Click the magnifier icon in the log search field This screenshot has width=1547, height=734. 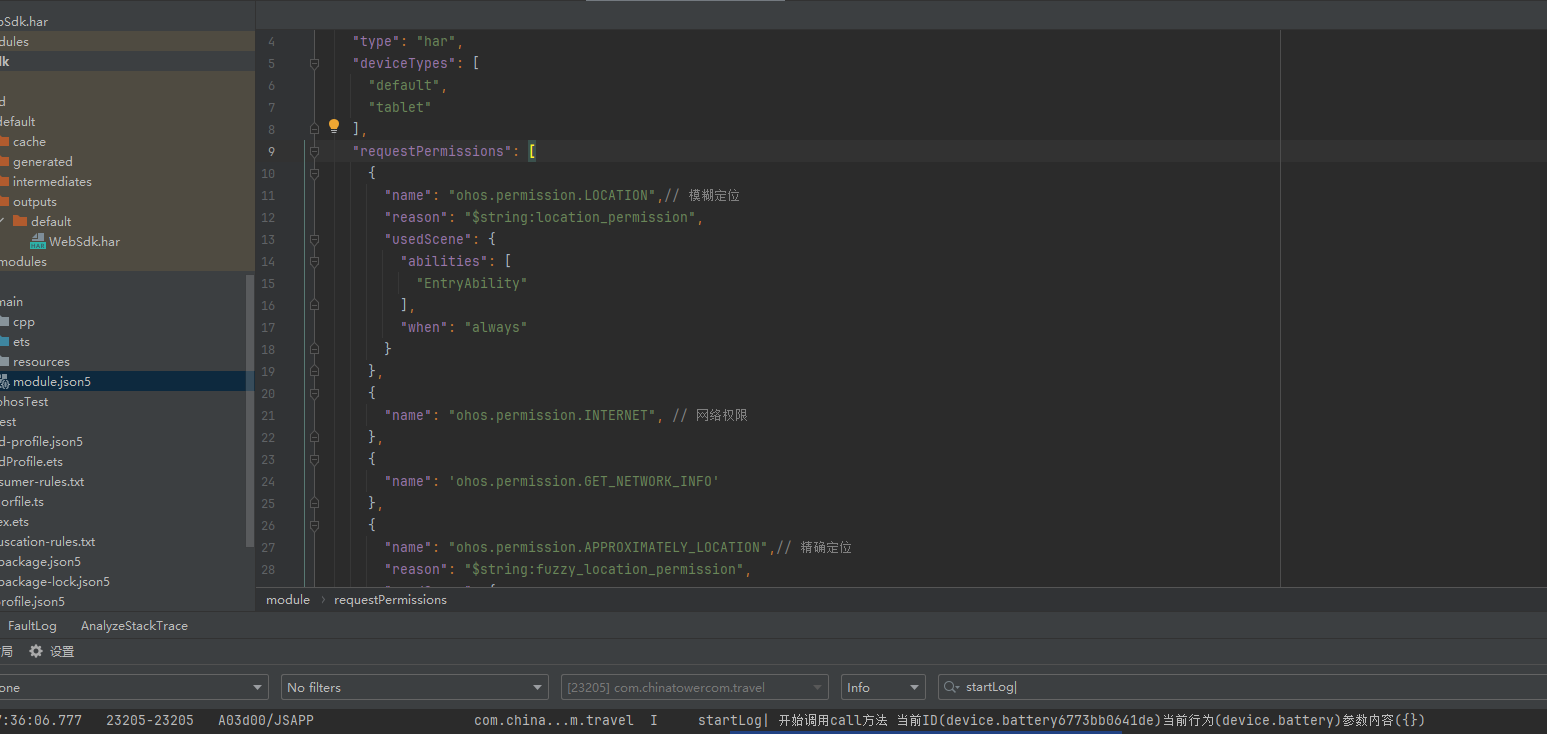[952, 687]
